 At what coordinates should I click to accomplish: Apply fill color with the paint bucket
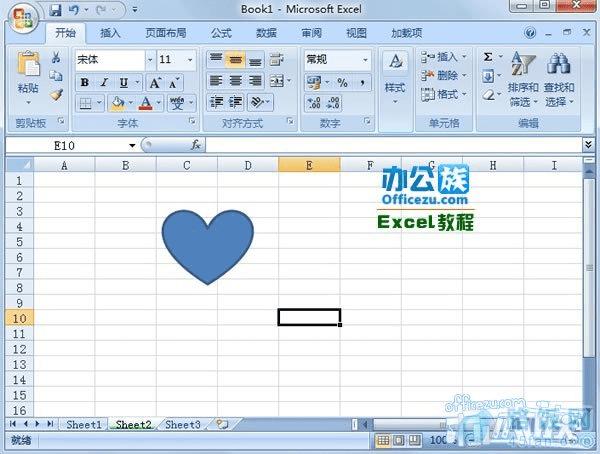[117, 103]
